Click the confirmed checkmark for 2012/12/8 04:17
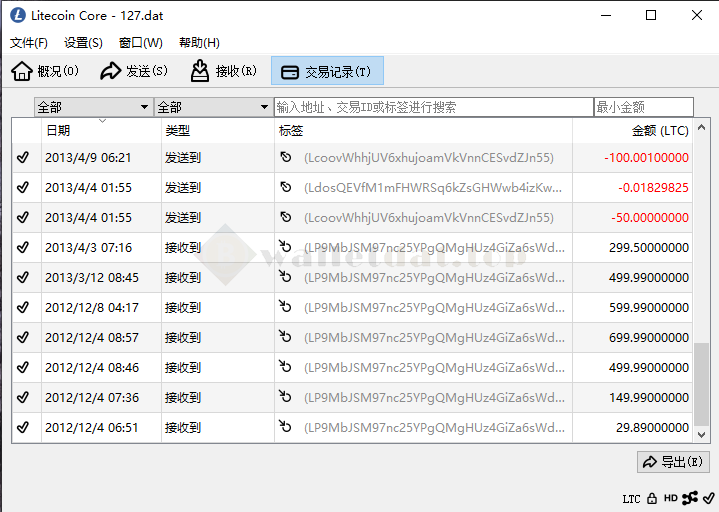The width and height of the screenshot is (719, 512). pos(23,308)
